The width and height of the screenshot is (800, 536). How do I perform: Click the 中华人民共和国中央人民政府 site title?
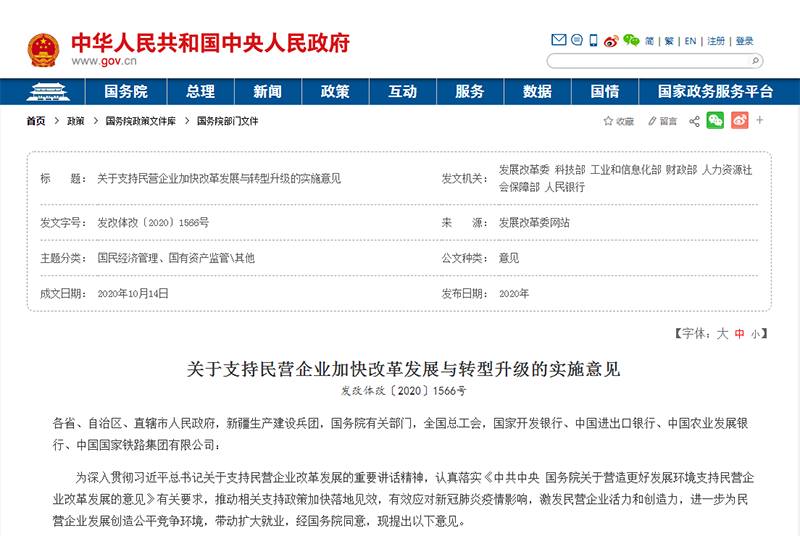point(210,43)
